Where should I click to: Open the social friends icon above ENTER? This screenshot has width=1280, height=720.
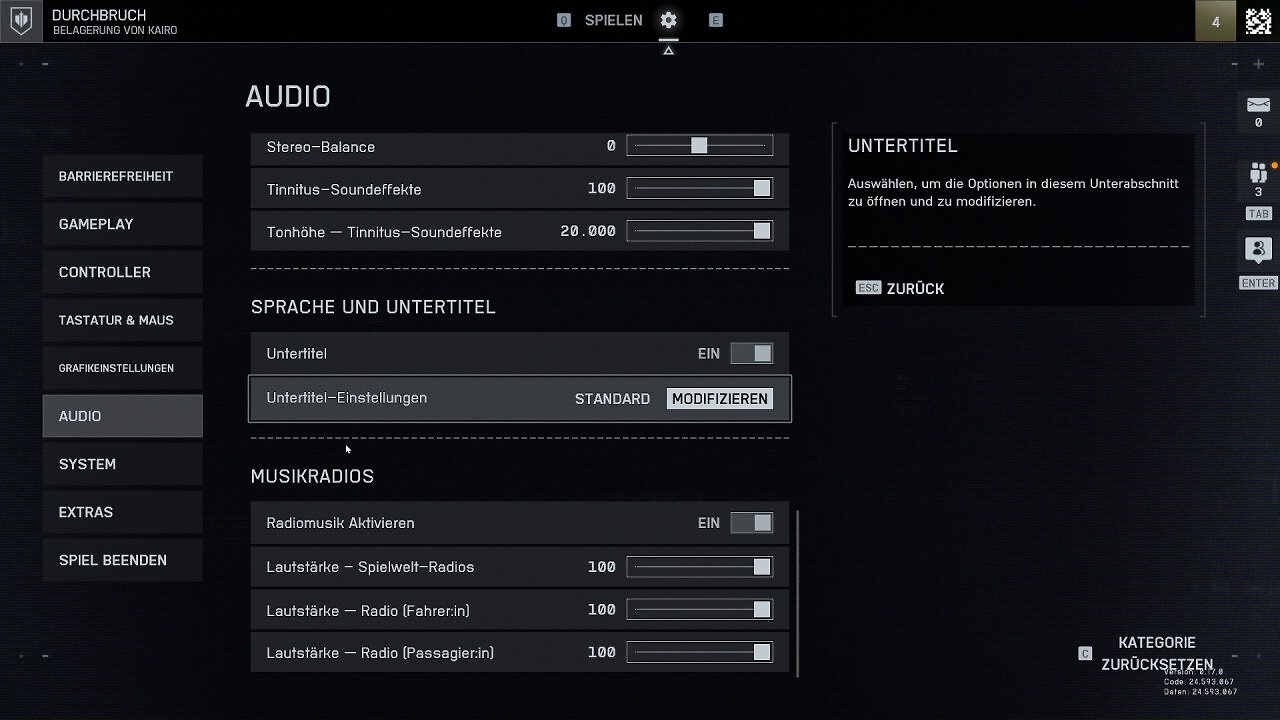pos(1258,250)
